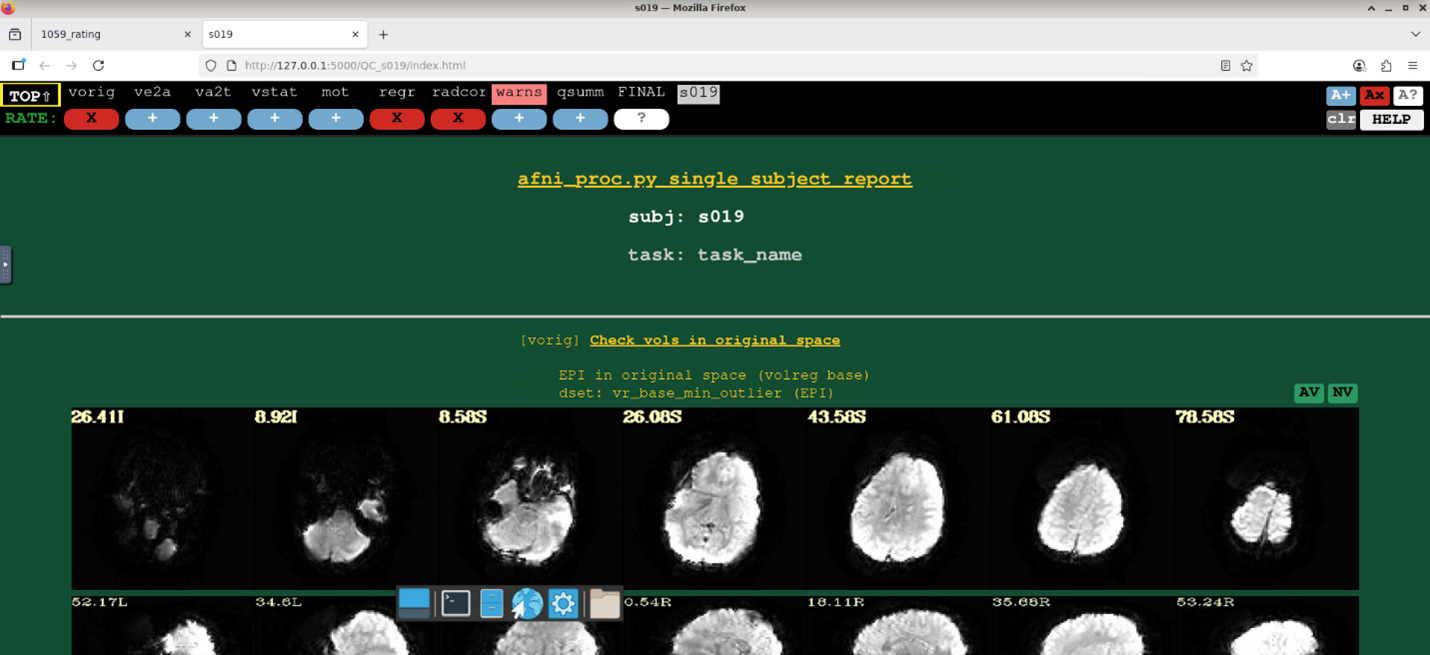Open the Extensions puzzle icon
This screenshot has height=655, width=1430.
coord(1386,66)
